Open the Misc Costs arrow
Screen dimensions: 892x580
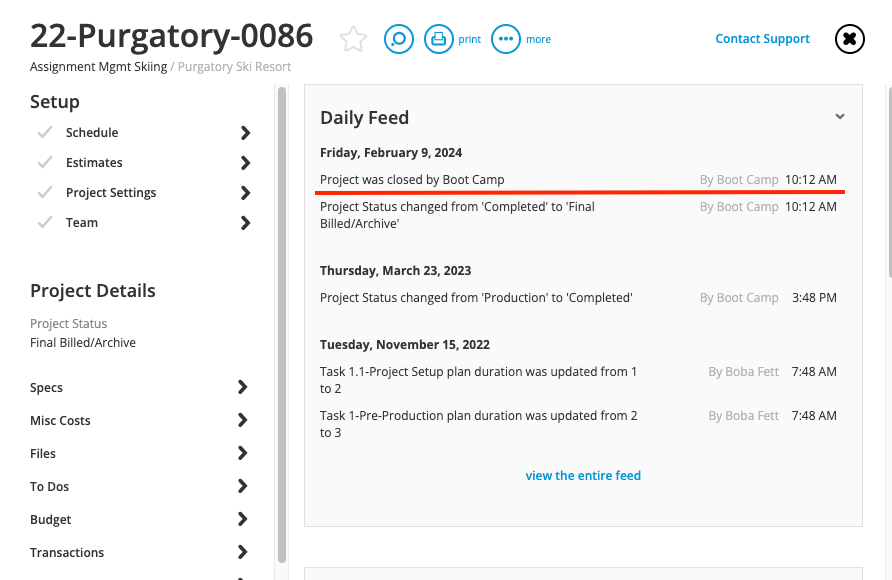pyautogui.click(x=242, y=420)
